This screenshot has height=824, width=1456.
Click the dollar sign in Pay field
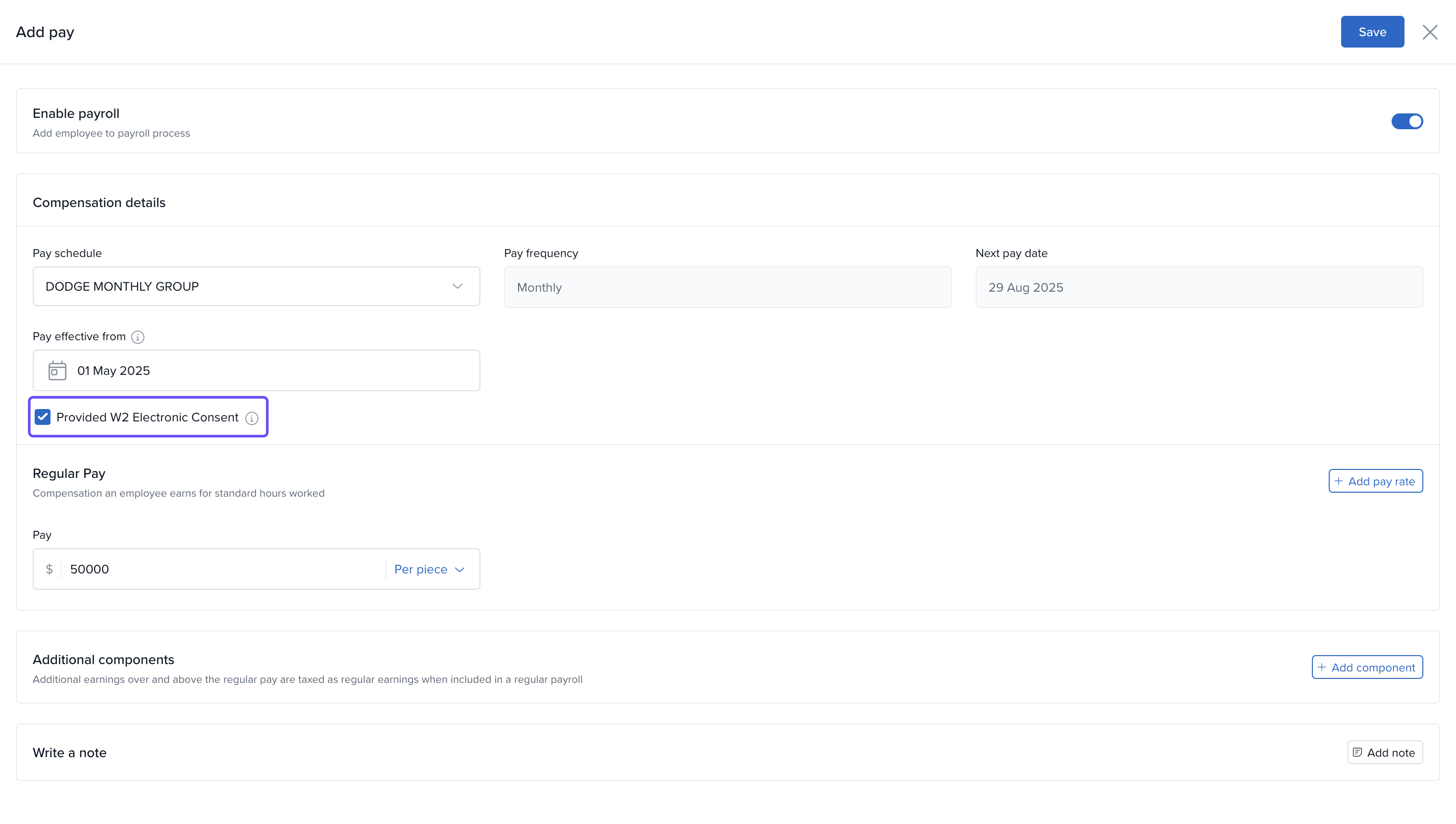(49, 569)
